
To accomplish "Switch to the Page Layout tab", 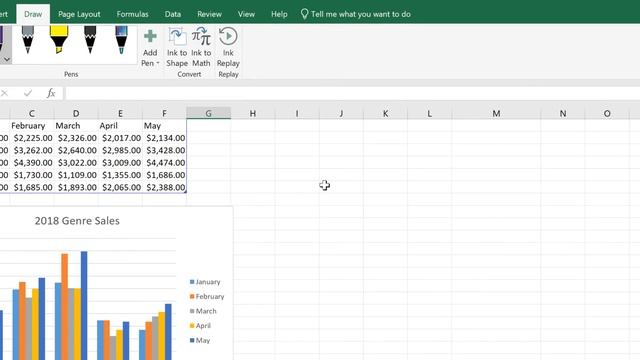I will point(79,14).
